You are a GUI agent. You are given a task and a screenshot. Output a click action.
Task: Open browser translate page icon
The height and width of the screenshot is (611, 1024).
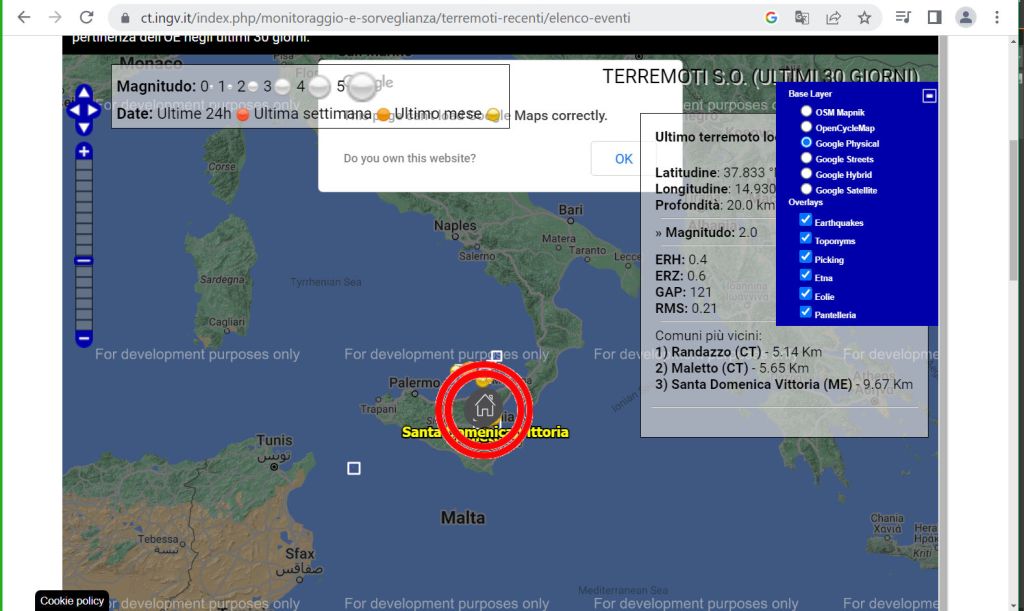click(802, 17)
